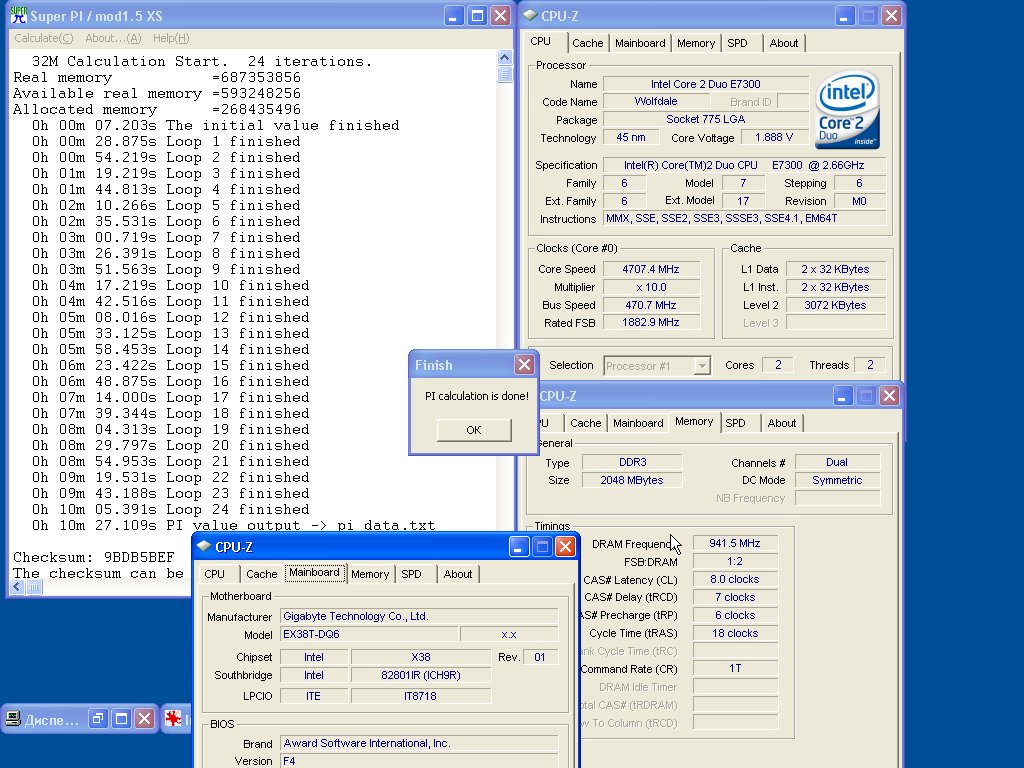
Task: Click the red star icon on the taskbar
Action: click(172, 719)
